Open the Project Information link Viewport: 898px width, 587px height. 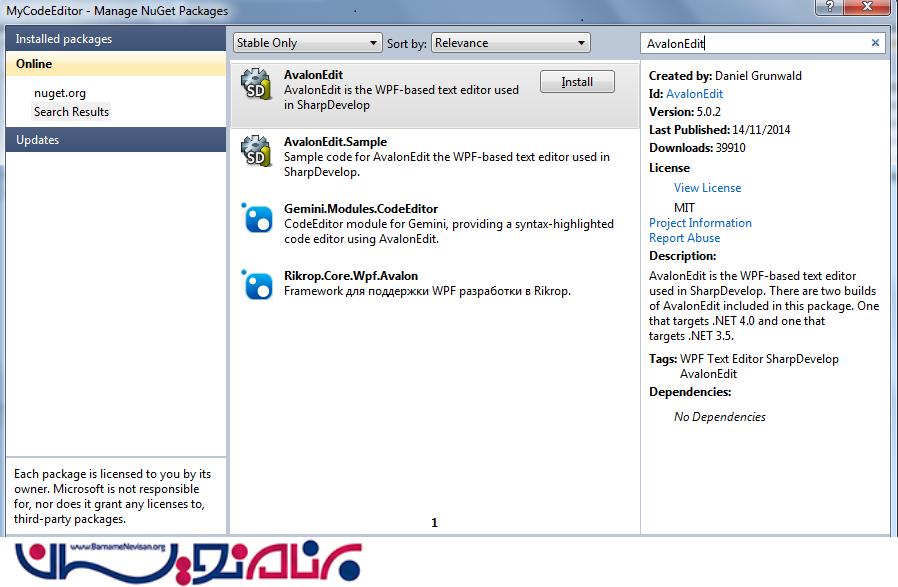pyautogui.click(x=700, y=223)
